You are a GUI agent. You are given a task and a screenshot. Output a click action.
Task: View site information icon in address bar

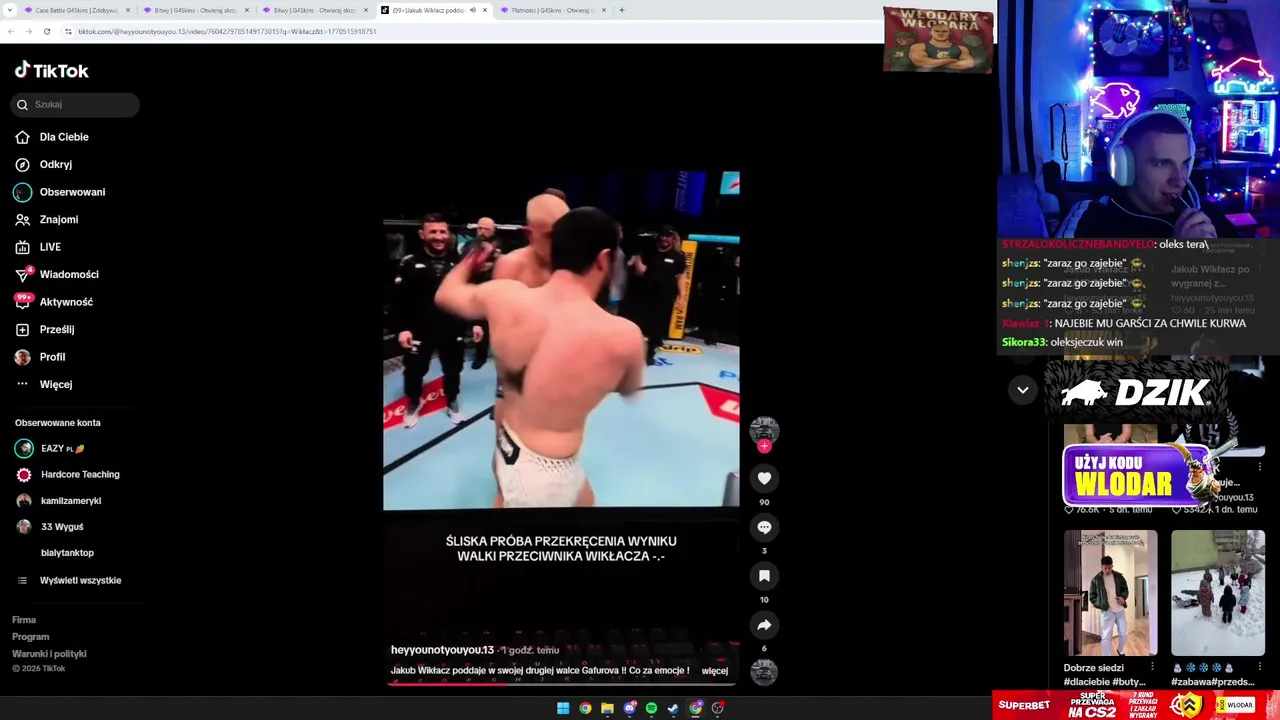(68, 31)
